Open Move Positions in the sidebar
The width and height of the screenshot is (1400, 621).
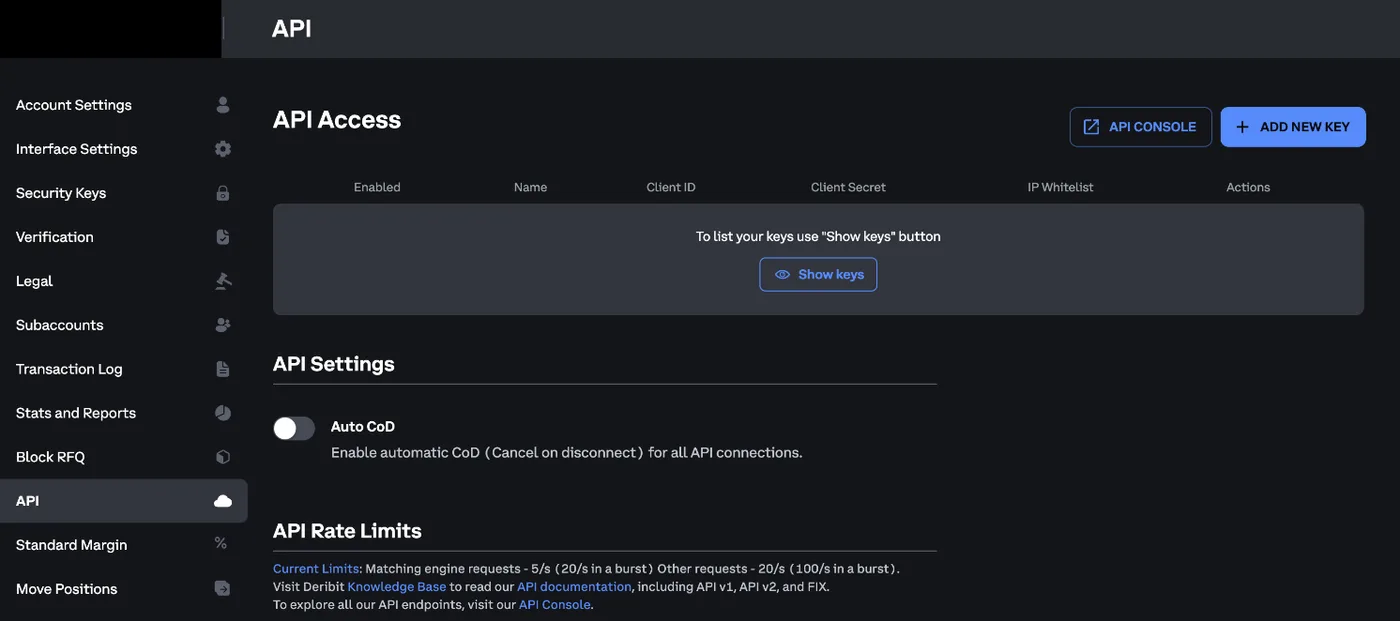[x=124, y=589]
